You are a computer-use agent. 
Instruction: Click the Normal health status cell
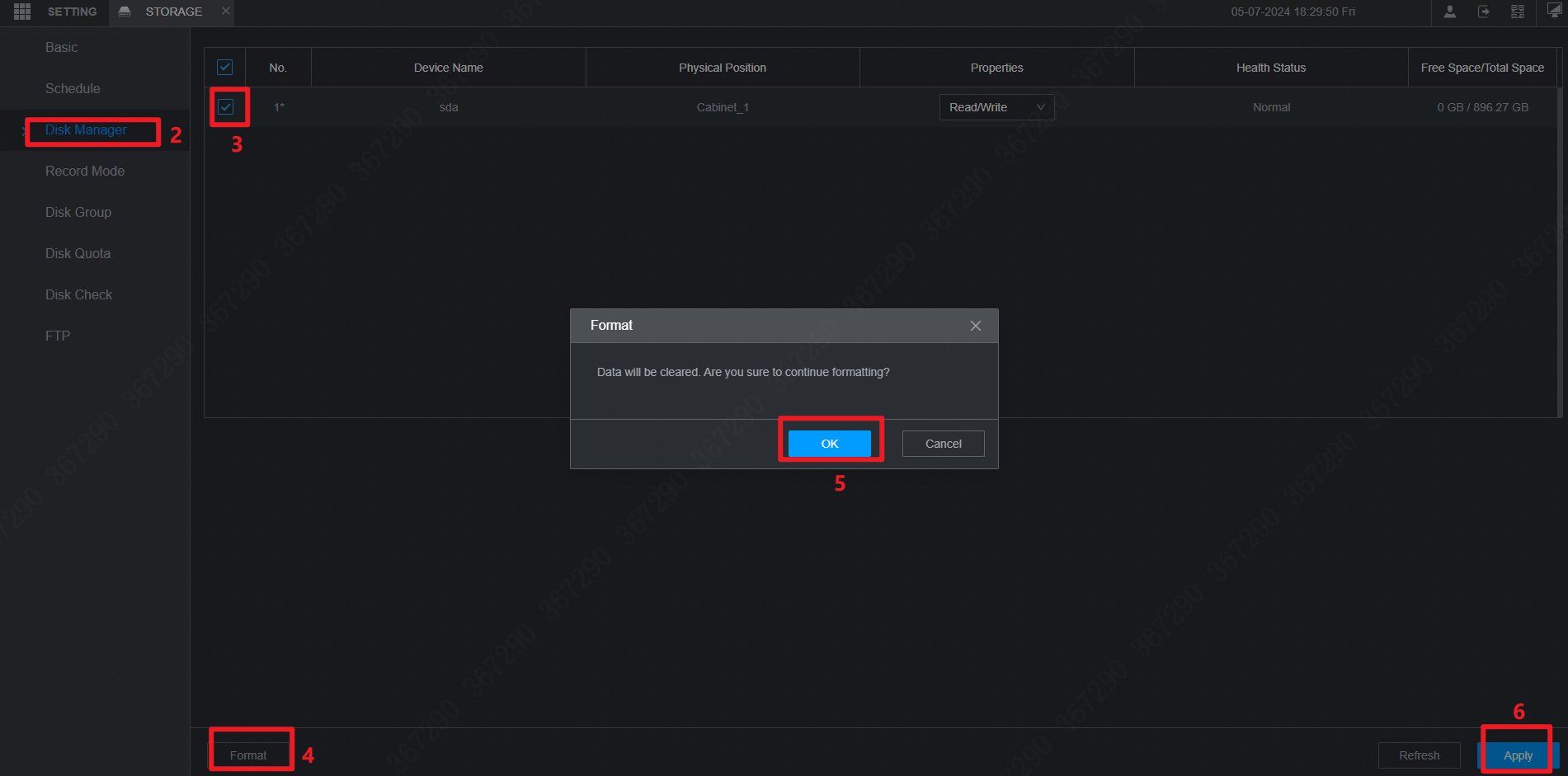(x=1271, y=107)
